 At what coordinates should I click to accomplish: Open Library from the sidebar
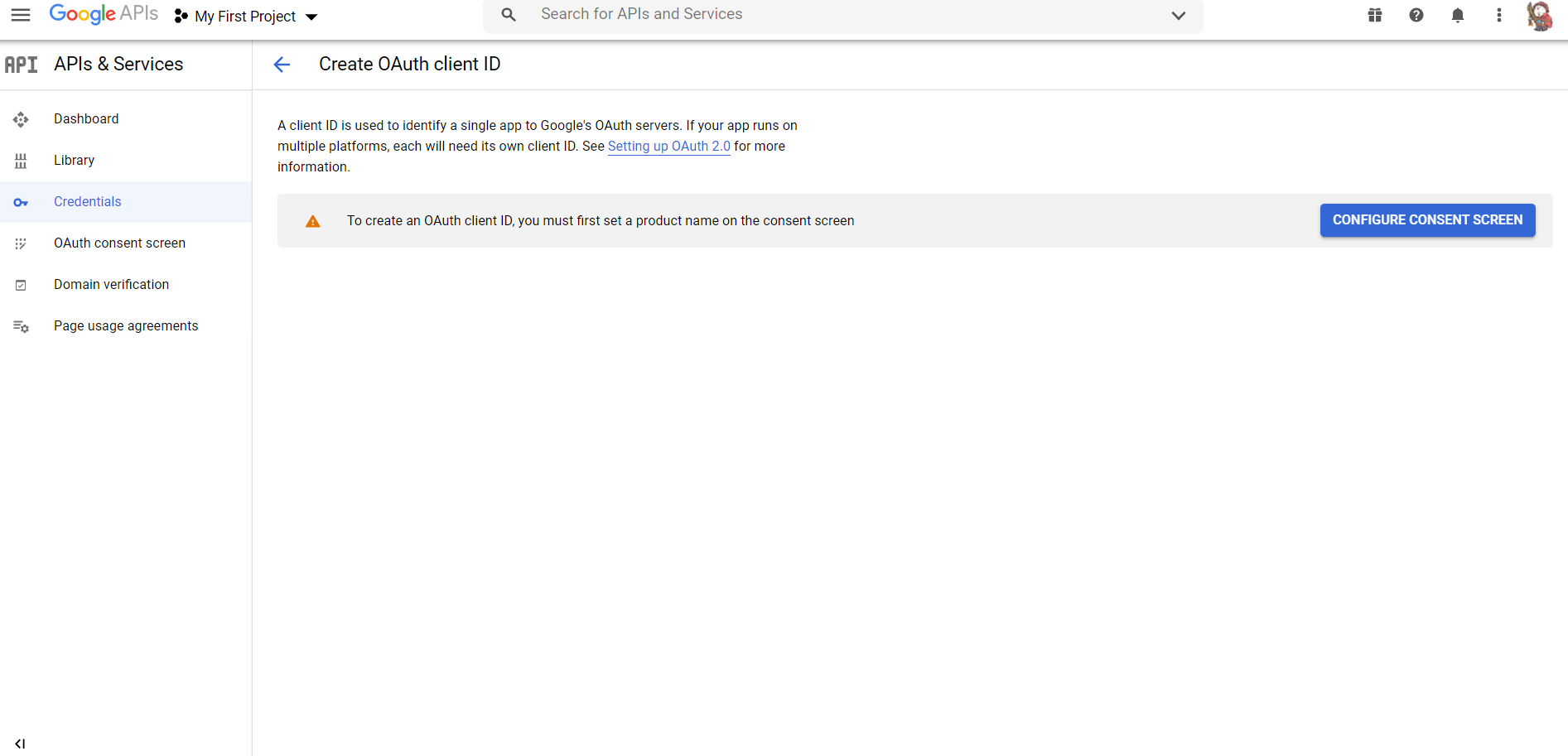74,161
